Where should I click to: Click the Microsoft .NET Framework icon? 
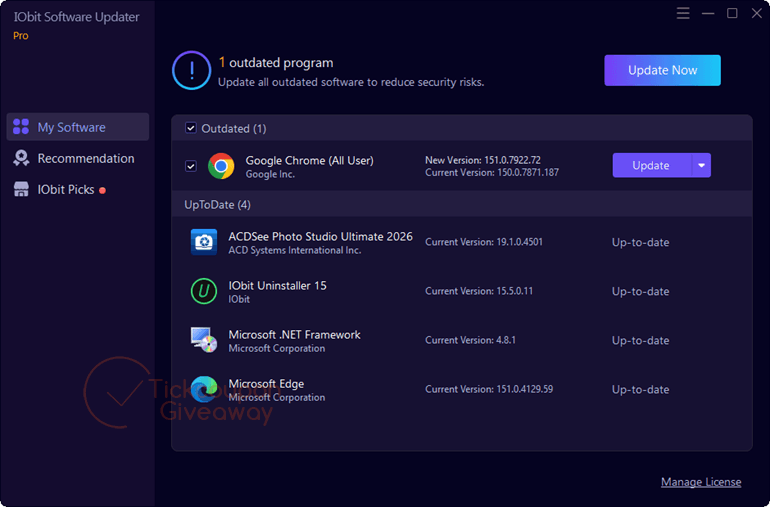tap(204, 340)
